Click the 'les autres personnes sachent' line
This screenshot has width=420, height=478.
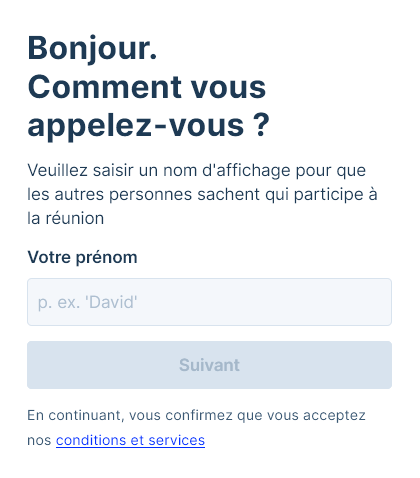tap(143, 194)
